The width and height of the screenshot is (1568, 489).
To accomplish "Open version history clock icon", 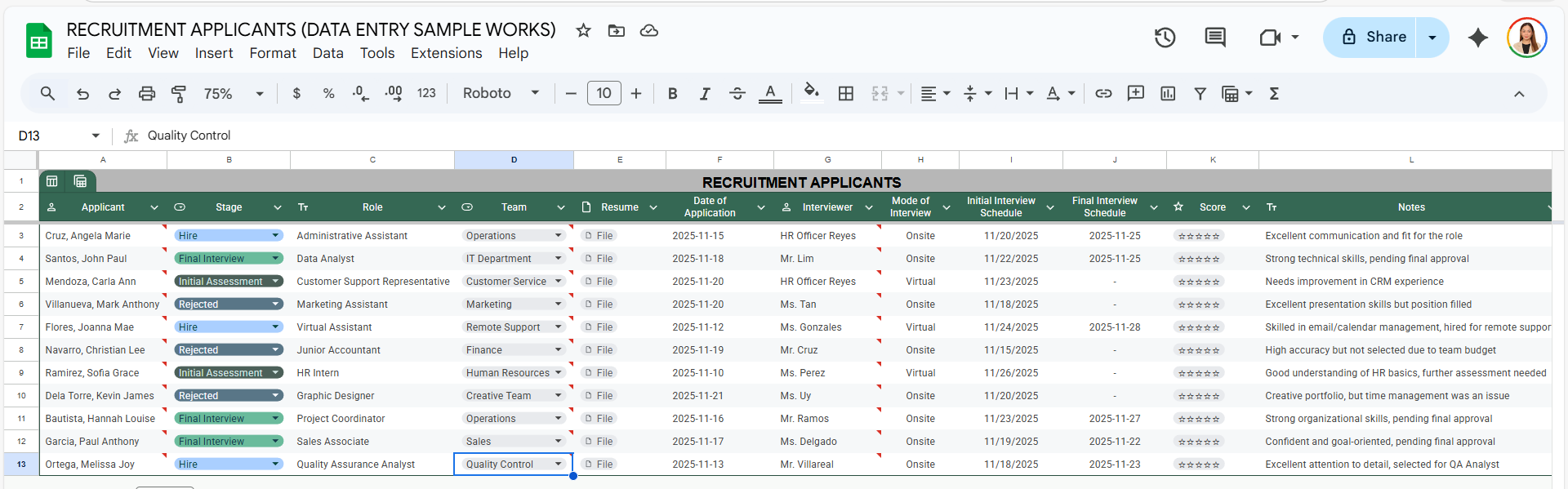I will click(x=1165, y=38).
